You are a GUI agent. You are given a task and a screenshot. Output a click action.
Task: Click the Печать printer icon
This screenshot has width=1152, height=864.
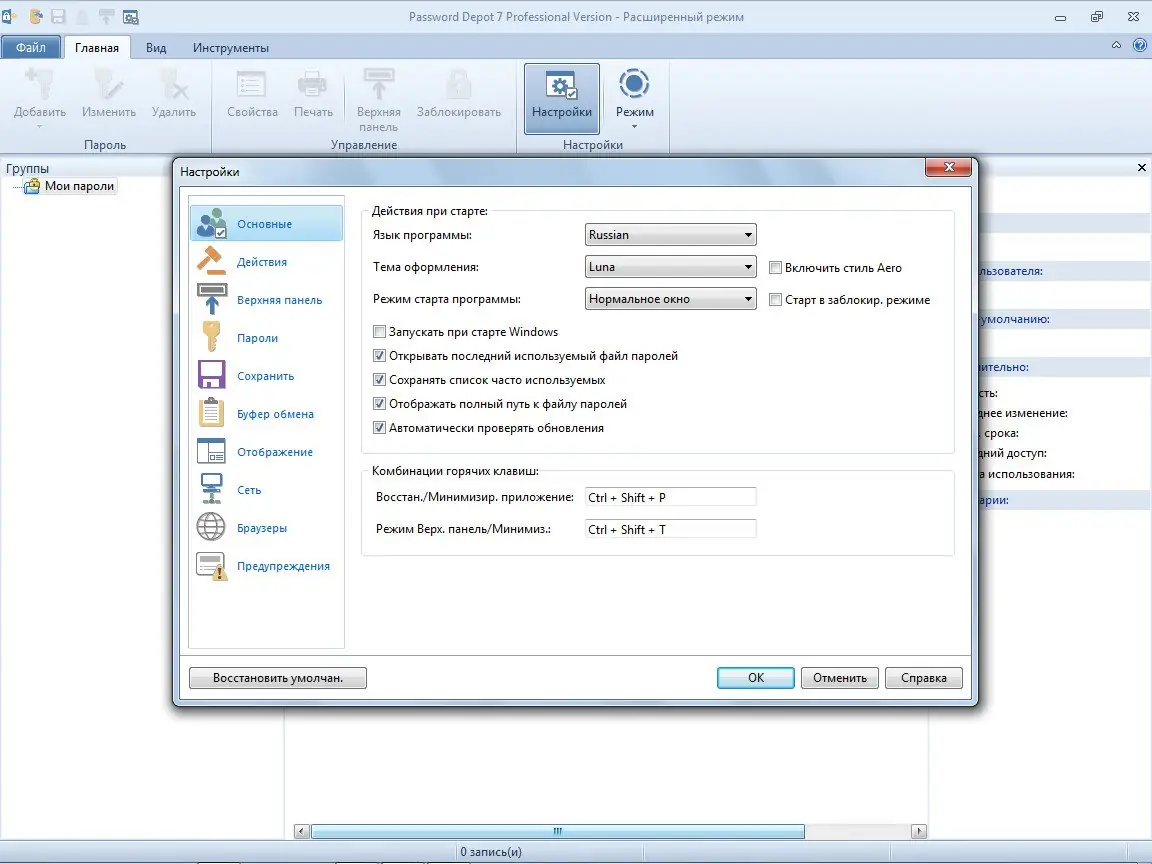click(313, 84)
